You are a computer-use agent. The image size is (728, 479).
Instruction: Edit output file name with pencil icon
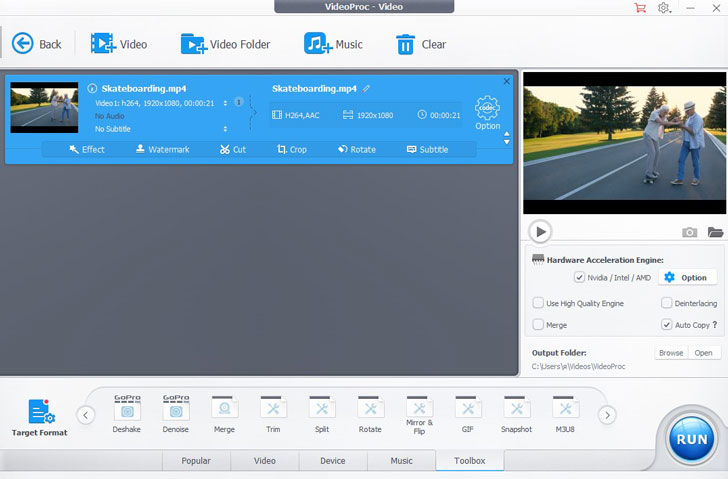pos(366,88)
